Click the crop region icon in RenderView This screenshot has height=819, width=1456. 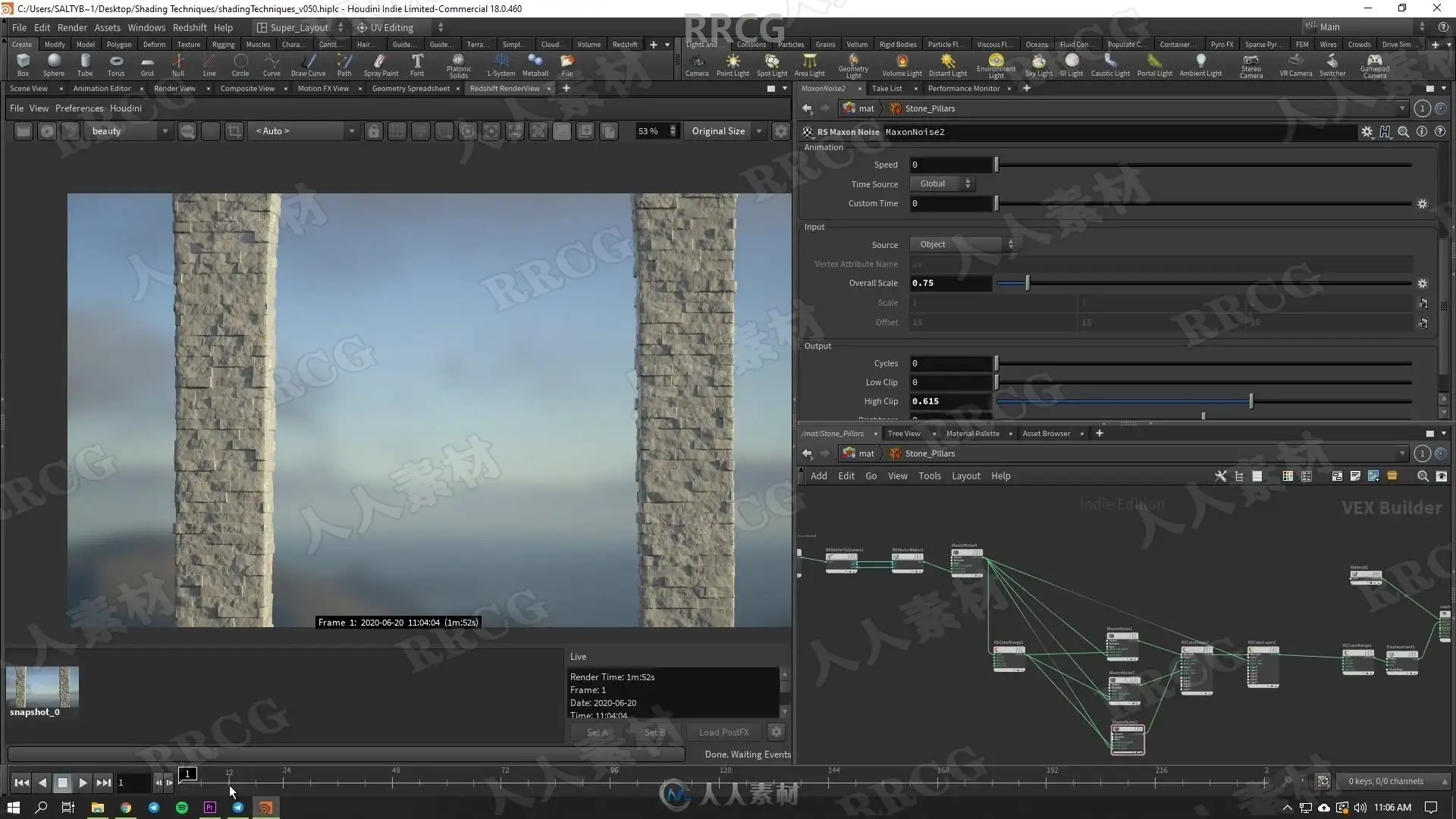coord(234,131)
